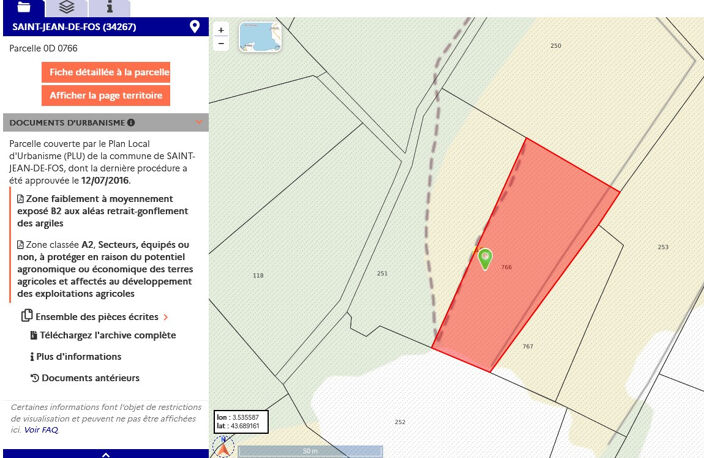Show info about Documents d'urbanisme

coord(131,123)
